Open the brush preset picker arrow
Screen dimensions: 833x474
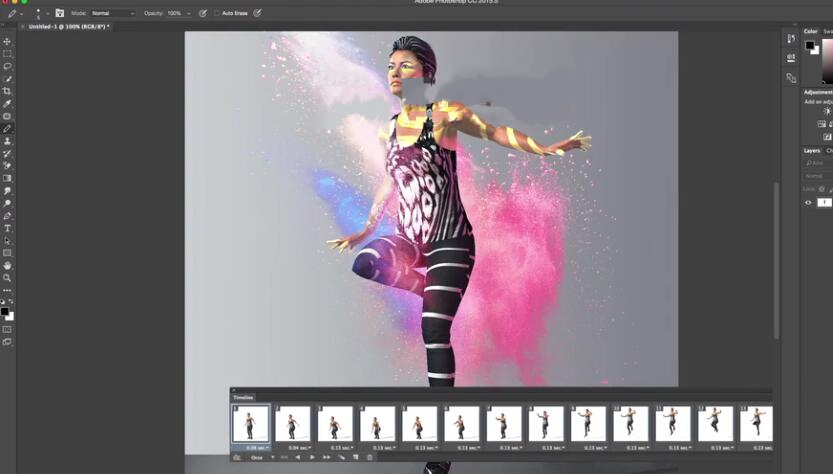click(47, 13)
